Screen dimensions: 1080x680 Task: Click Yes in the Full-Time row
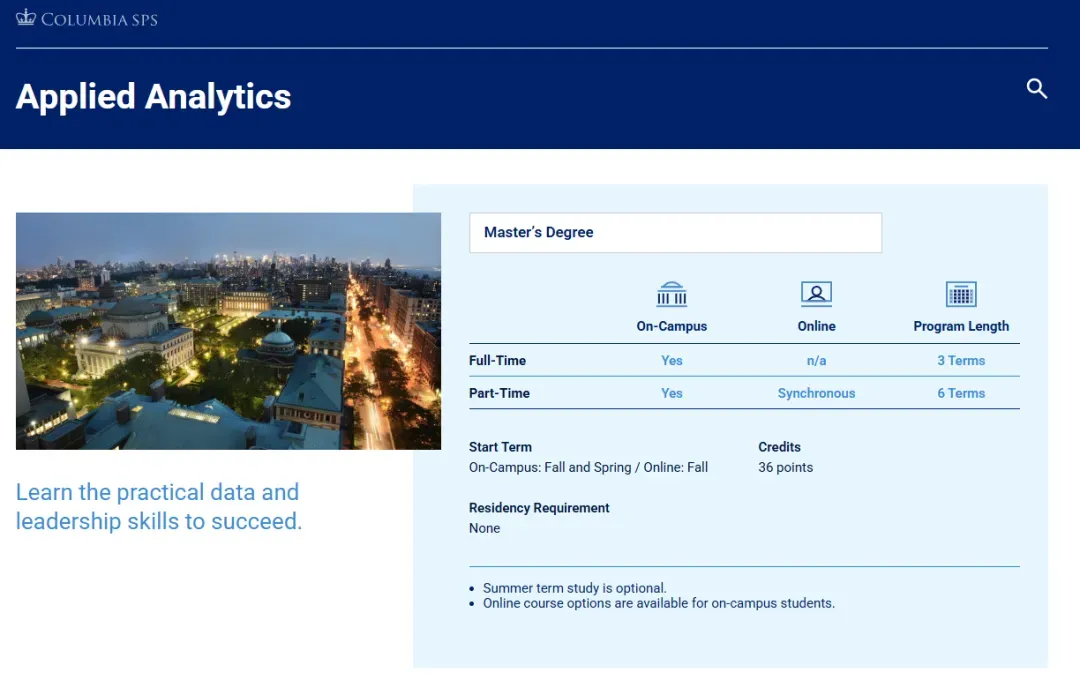(672, 360)
